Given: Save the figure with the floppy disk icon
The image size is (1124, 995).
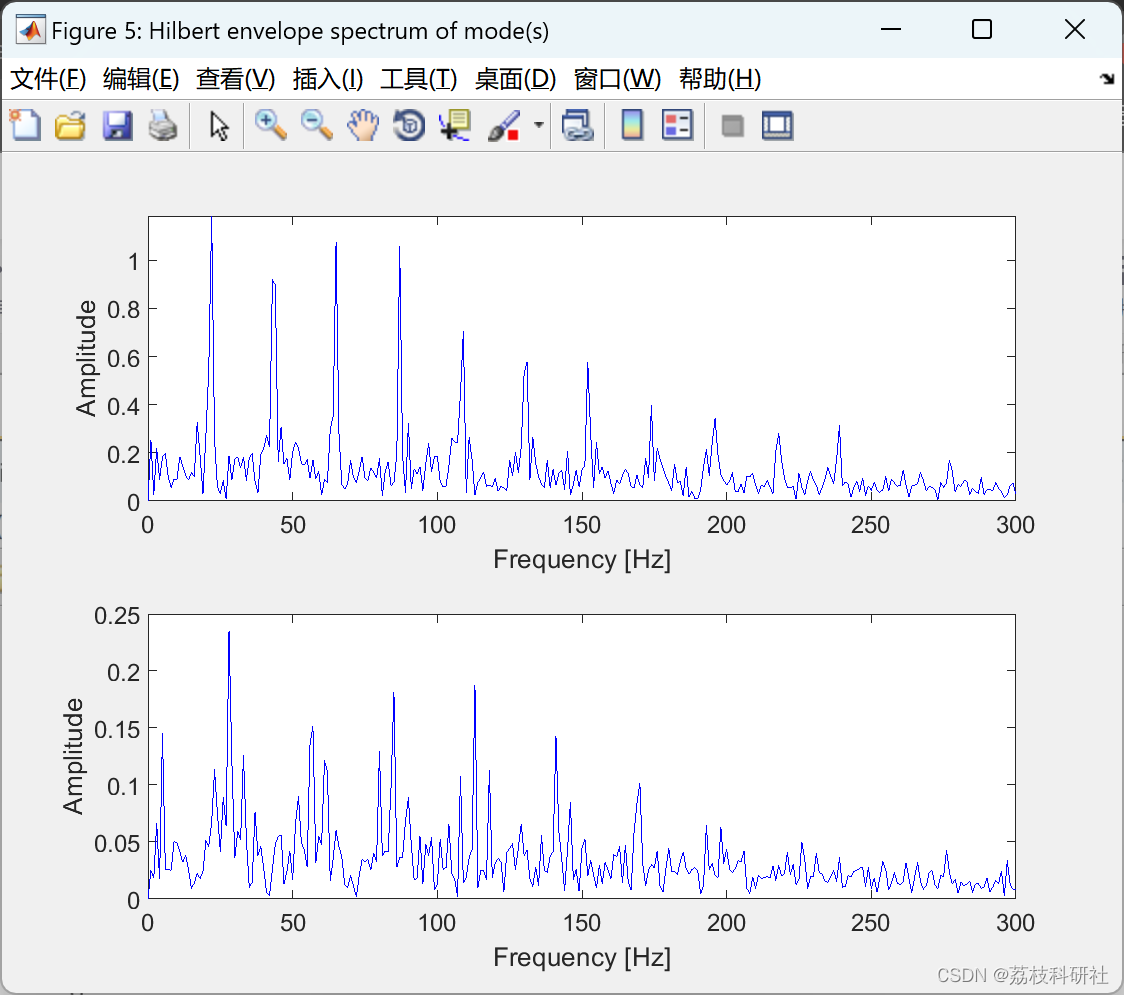Looking at the screenshot, I should pyautogui.click(x=117, y=125).
